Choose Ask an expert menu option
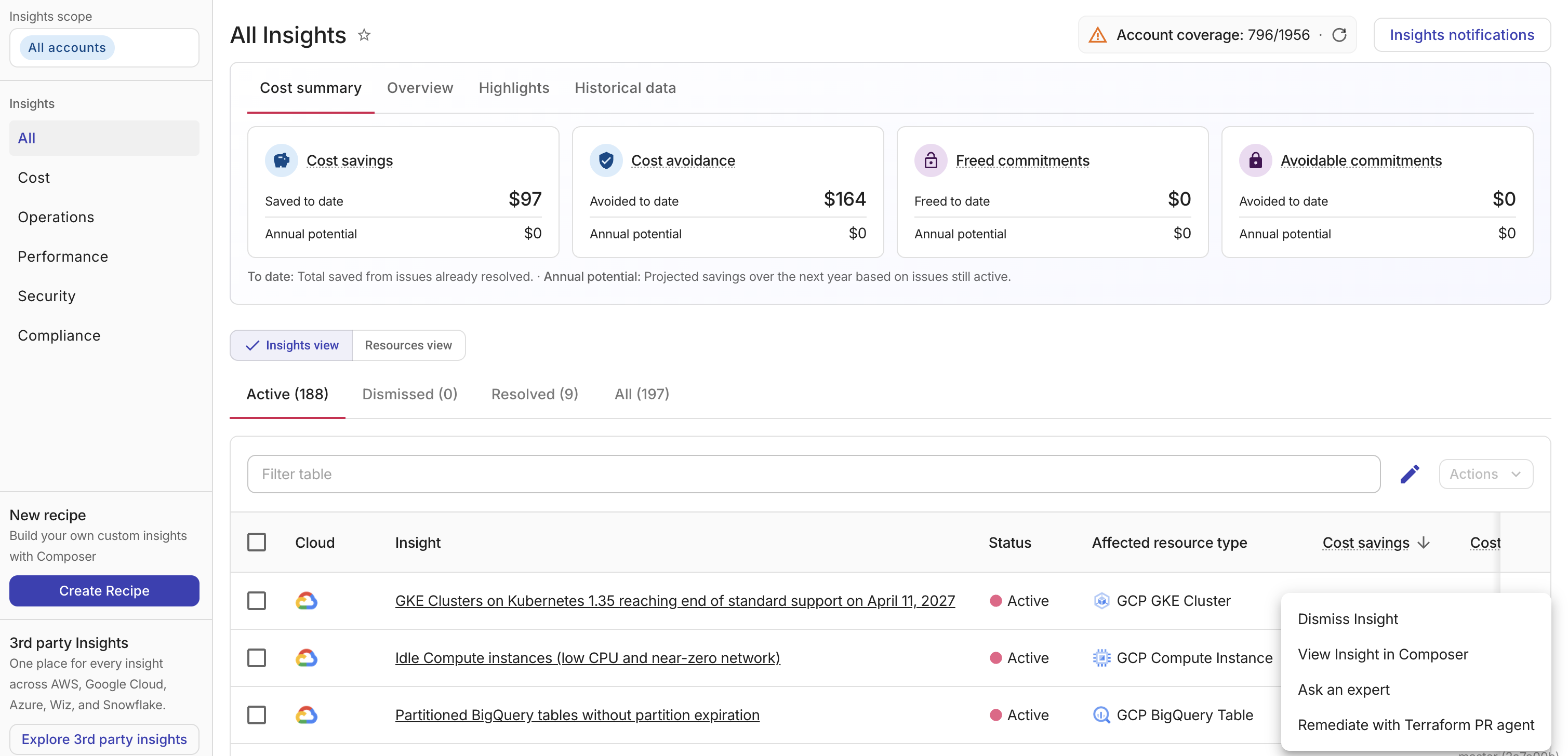1568x756 pixels. (x=1415, y=690)
